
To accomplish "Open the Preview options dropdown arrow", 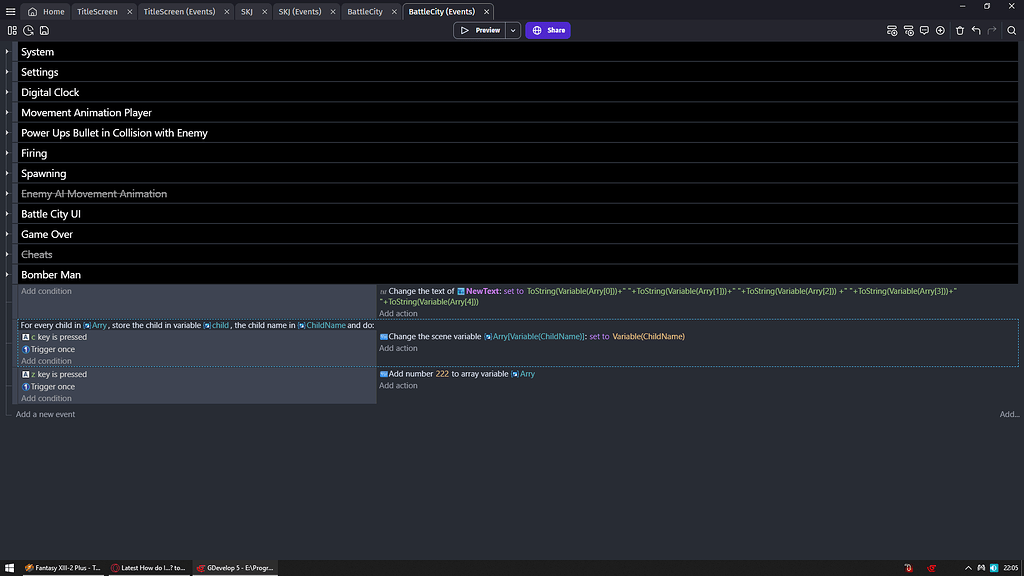I will (x=512, y=30).
